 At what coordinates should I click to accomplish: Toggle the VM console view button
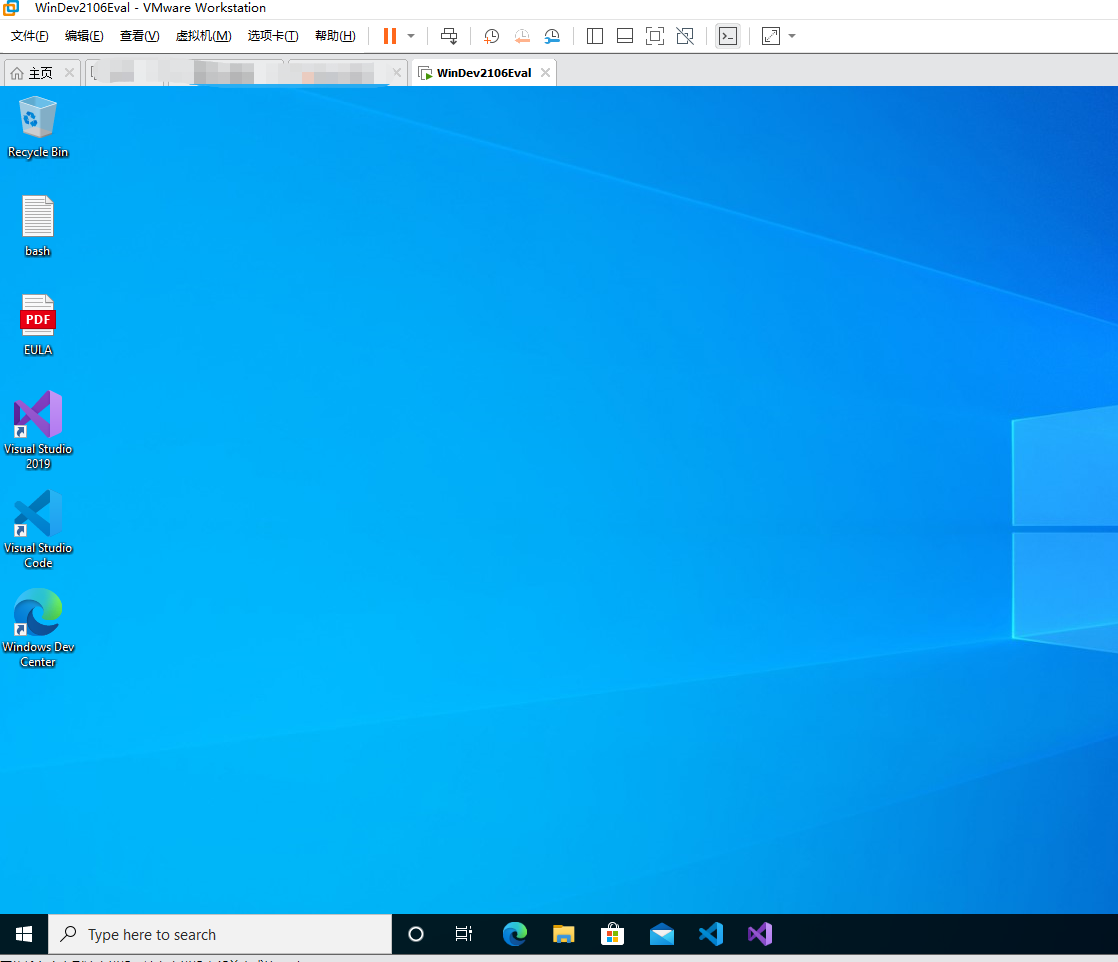pos(728,35)
